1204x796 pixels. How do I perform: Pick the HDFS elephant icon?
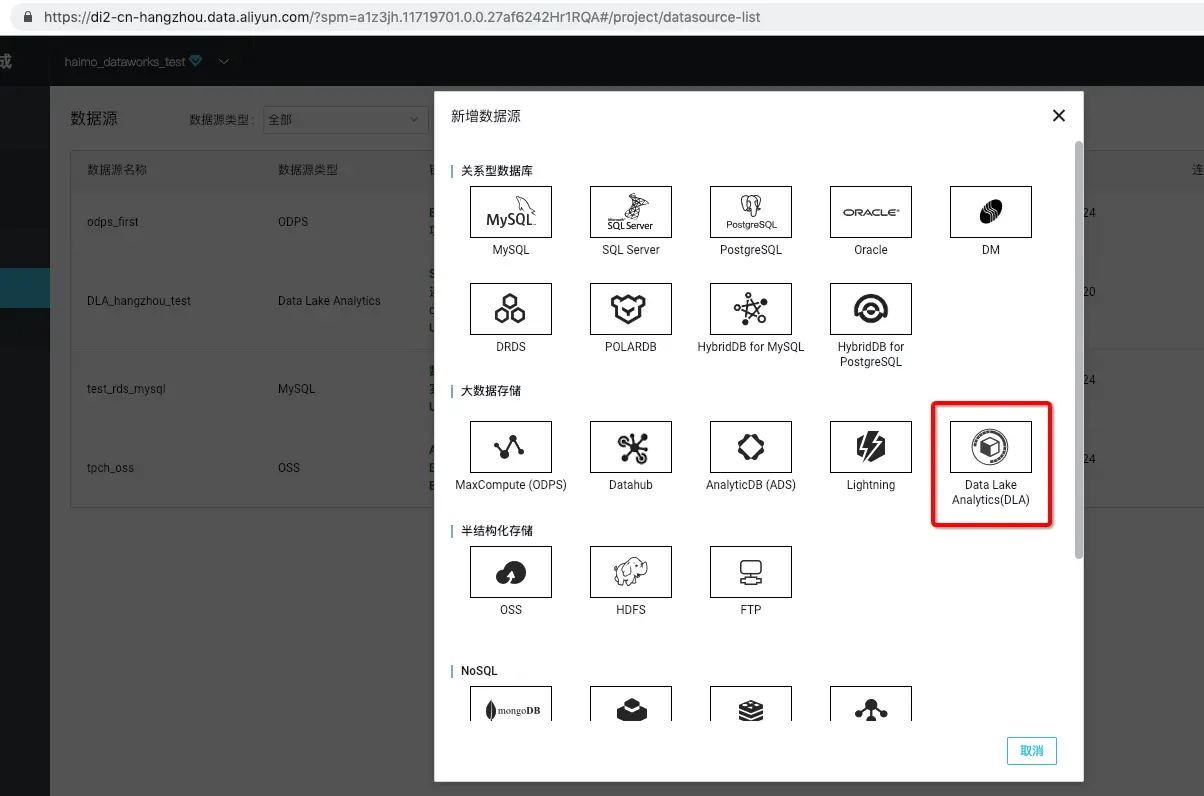point(631,572)
